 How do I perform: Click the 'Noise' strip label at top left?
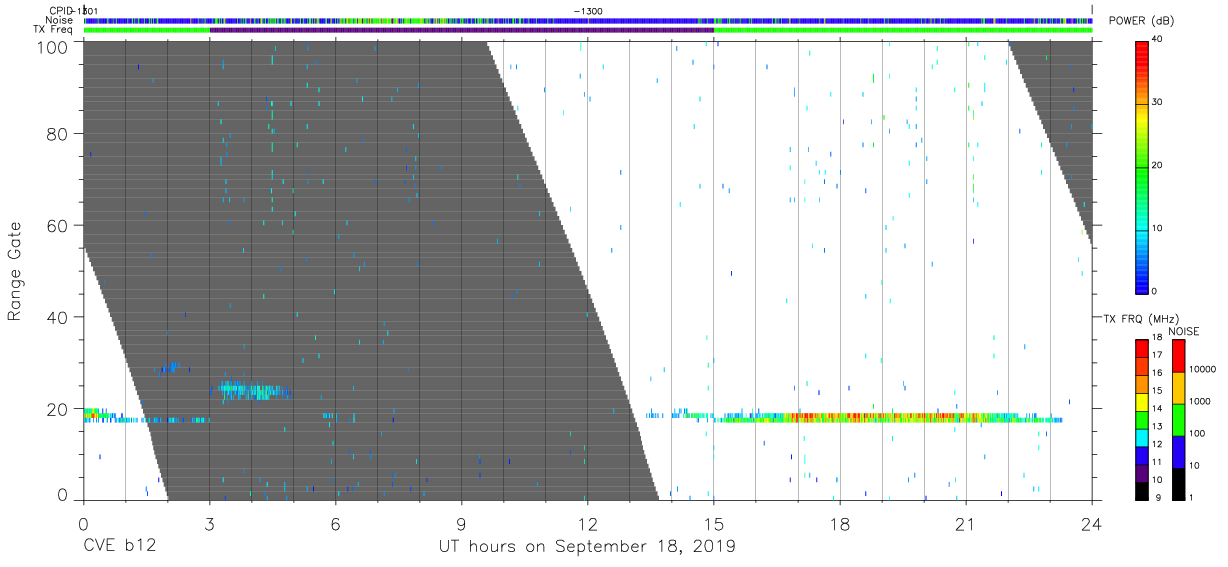pyautogui.click(x=61, y=20)
